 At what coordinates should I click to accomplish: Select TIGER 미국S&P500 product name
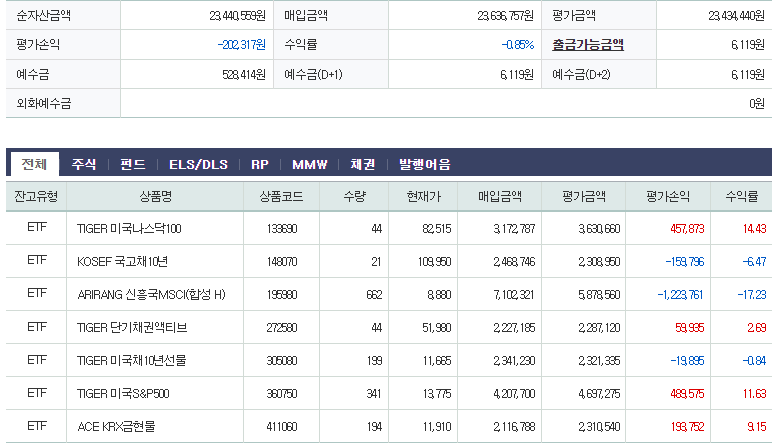coord(123,394)
